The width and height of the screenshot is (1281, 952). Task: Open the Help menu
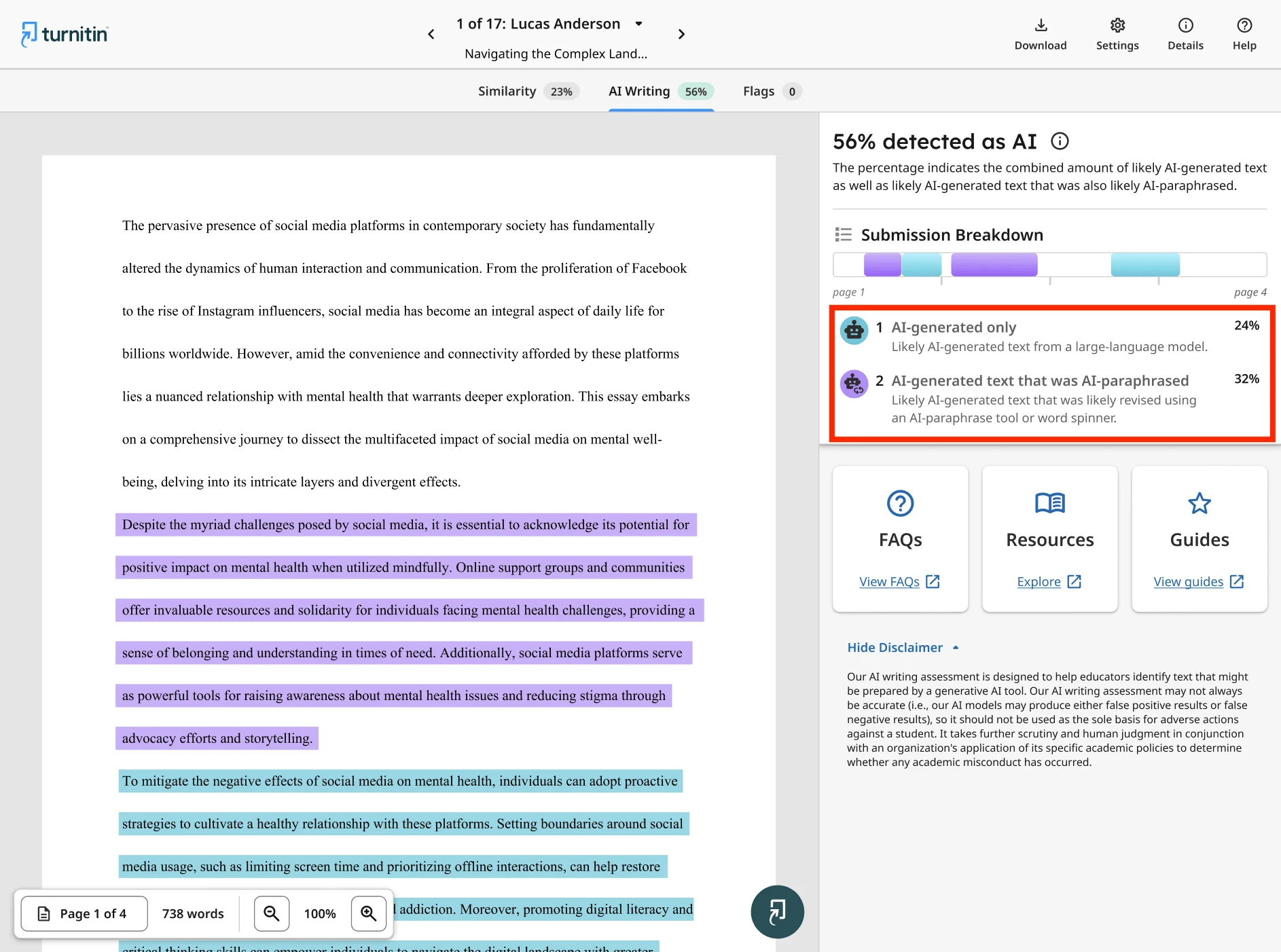1244,35
